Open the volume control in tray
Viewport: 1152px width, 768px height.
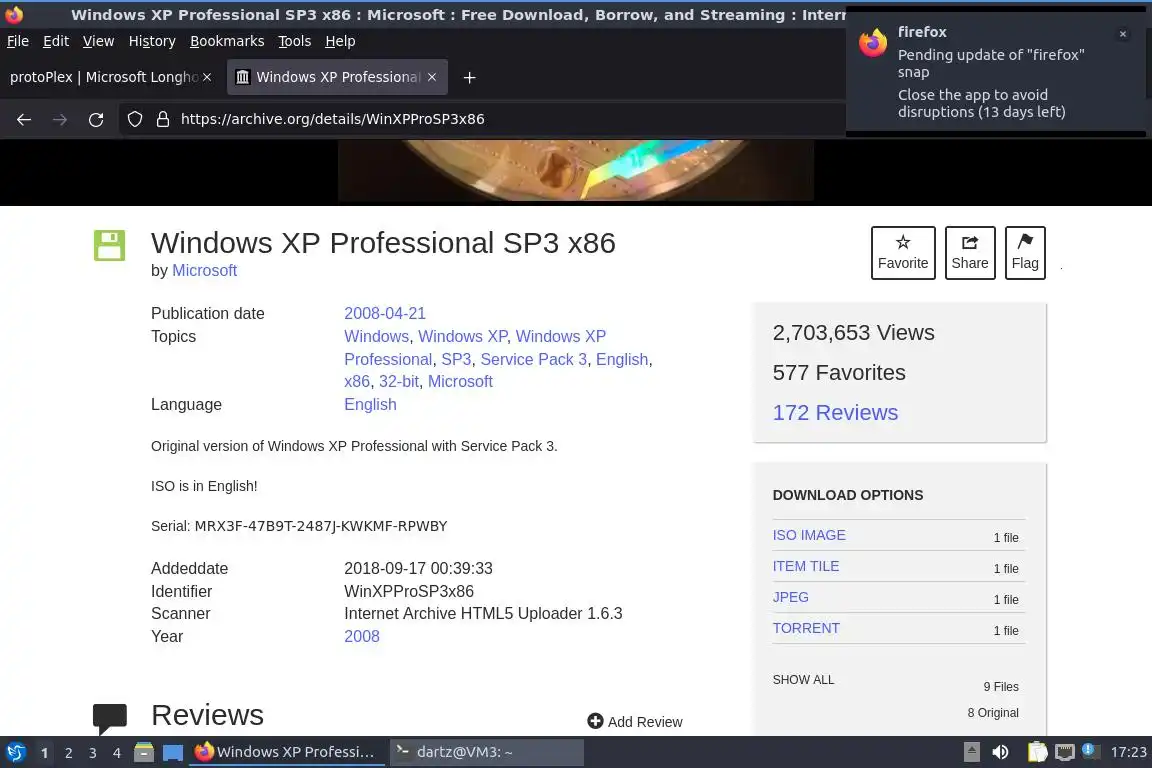(1000, 752)
